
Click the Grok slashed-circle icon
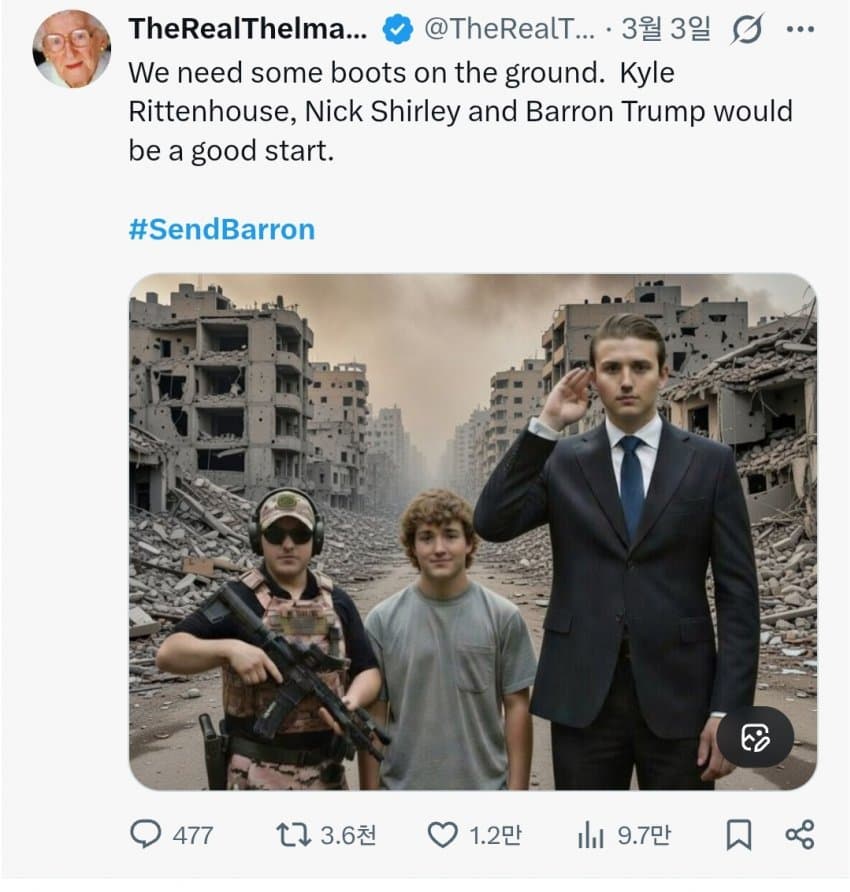coord(746,31)
